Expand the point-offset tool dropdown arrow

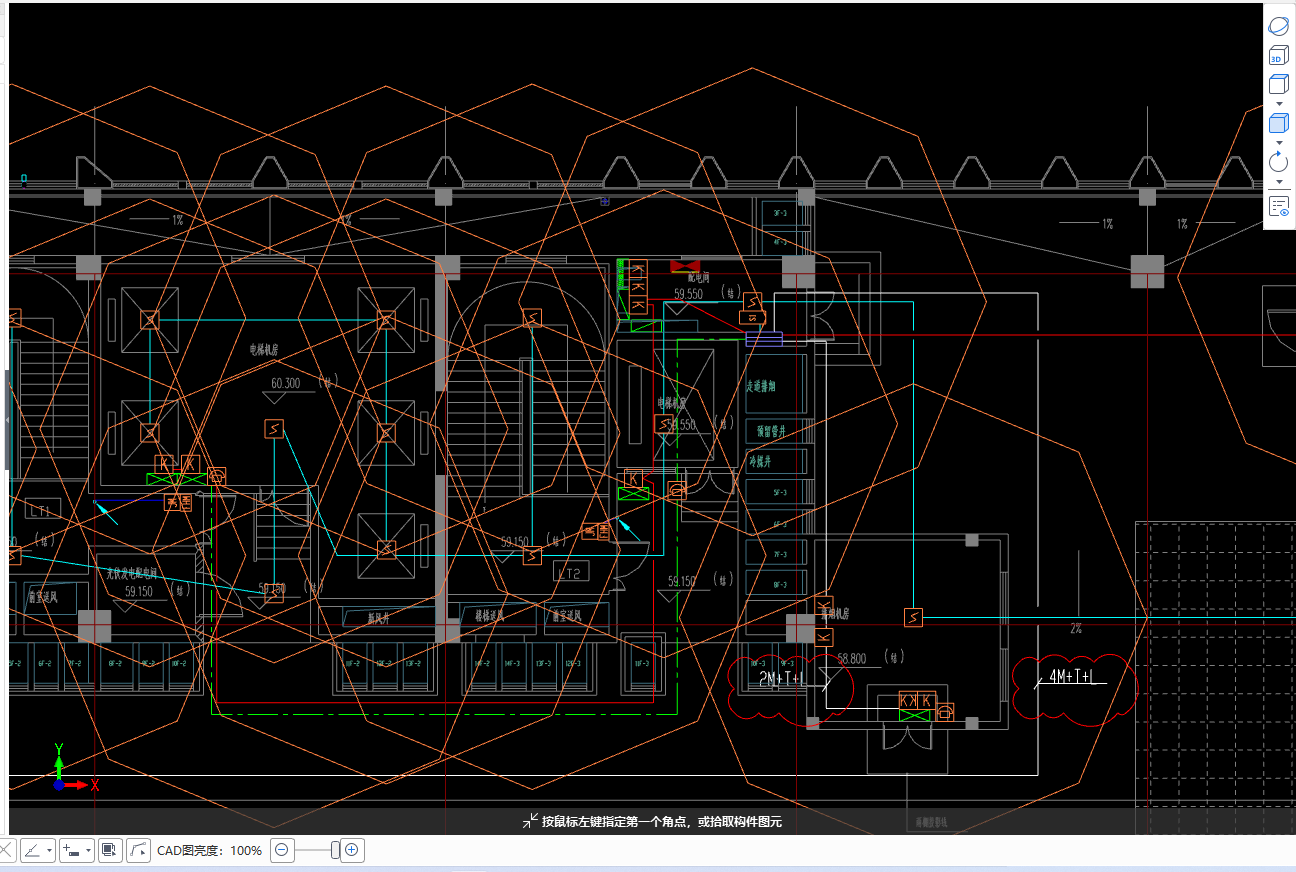tap(89, 851)
